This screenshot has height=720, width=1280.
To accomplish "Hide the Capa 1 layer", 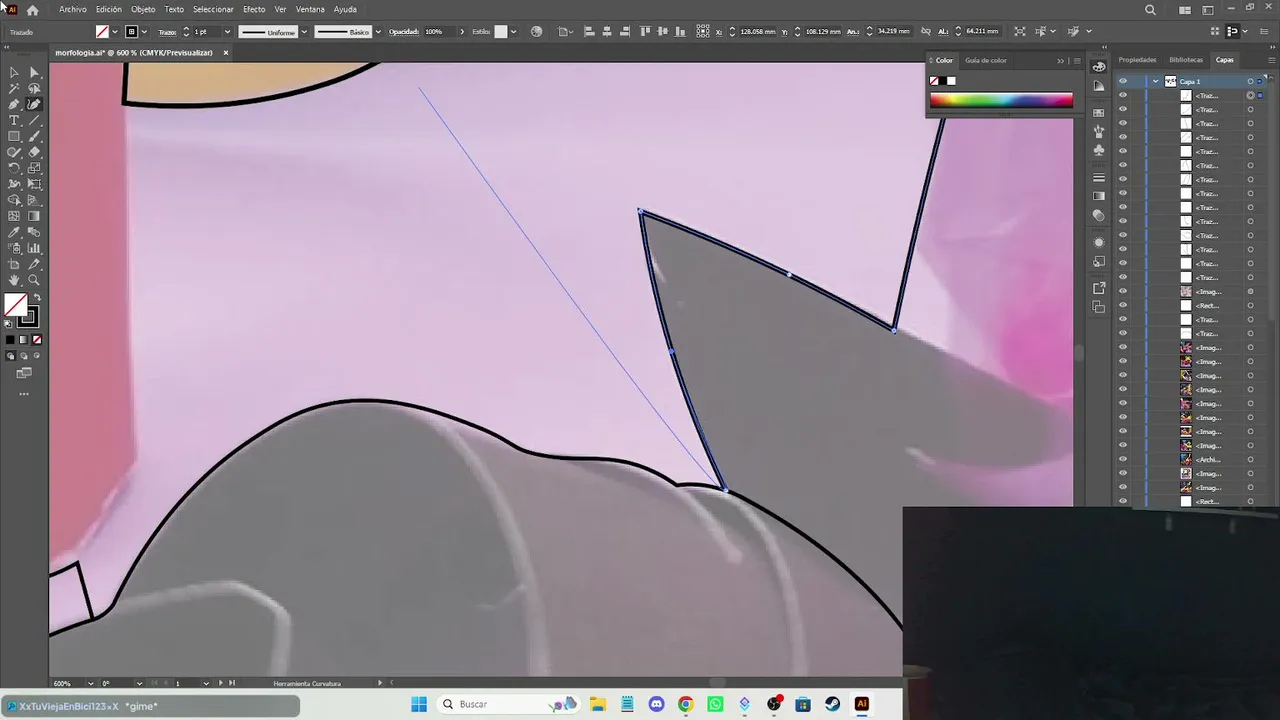I will tap(1123, 82).
